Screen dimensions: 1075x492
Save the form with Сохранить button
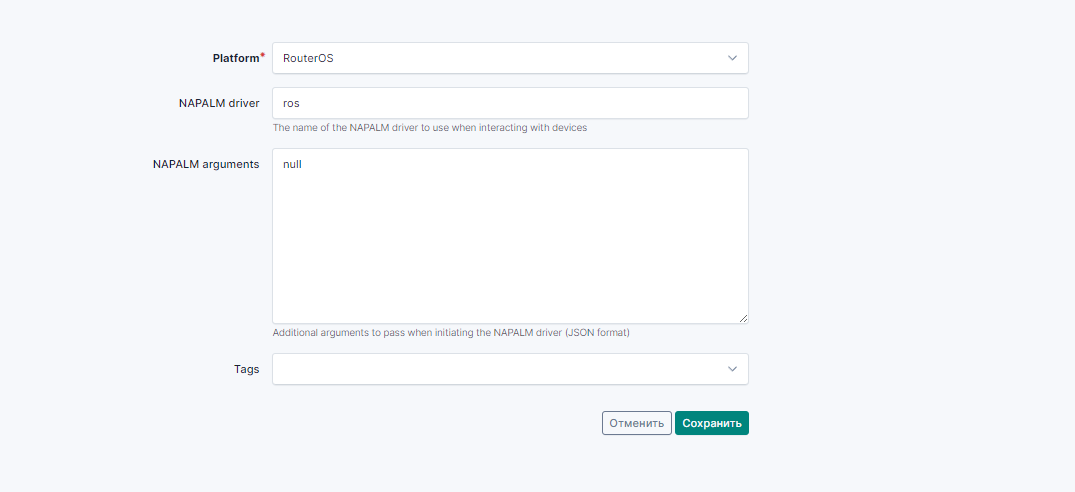click(711, 423)
